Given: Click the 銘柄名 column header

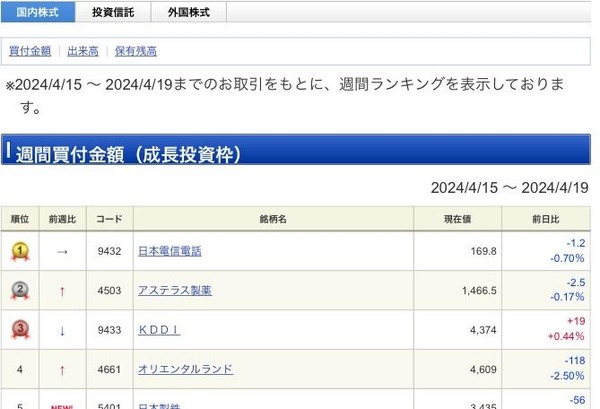Looking at the screenshot, I should (x=273, y=219).
